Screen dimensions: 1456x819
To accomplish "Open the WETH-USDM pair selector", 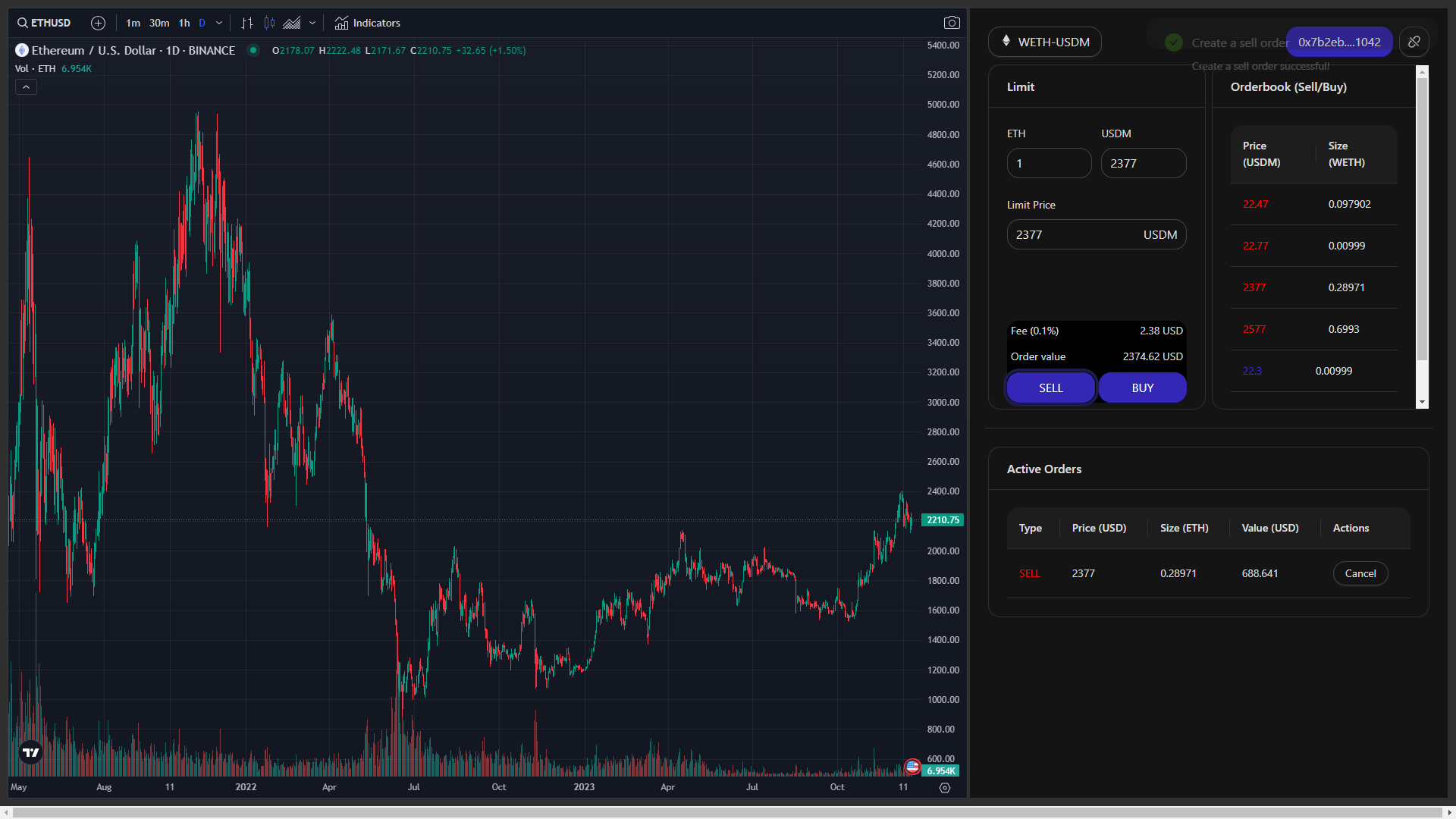I will click(x=1044, y=42).
